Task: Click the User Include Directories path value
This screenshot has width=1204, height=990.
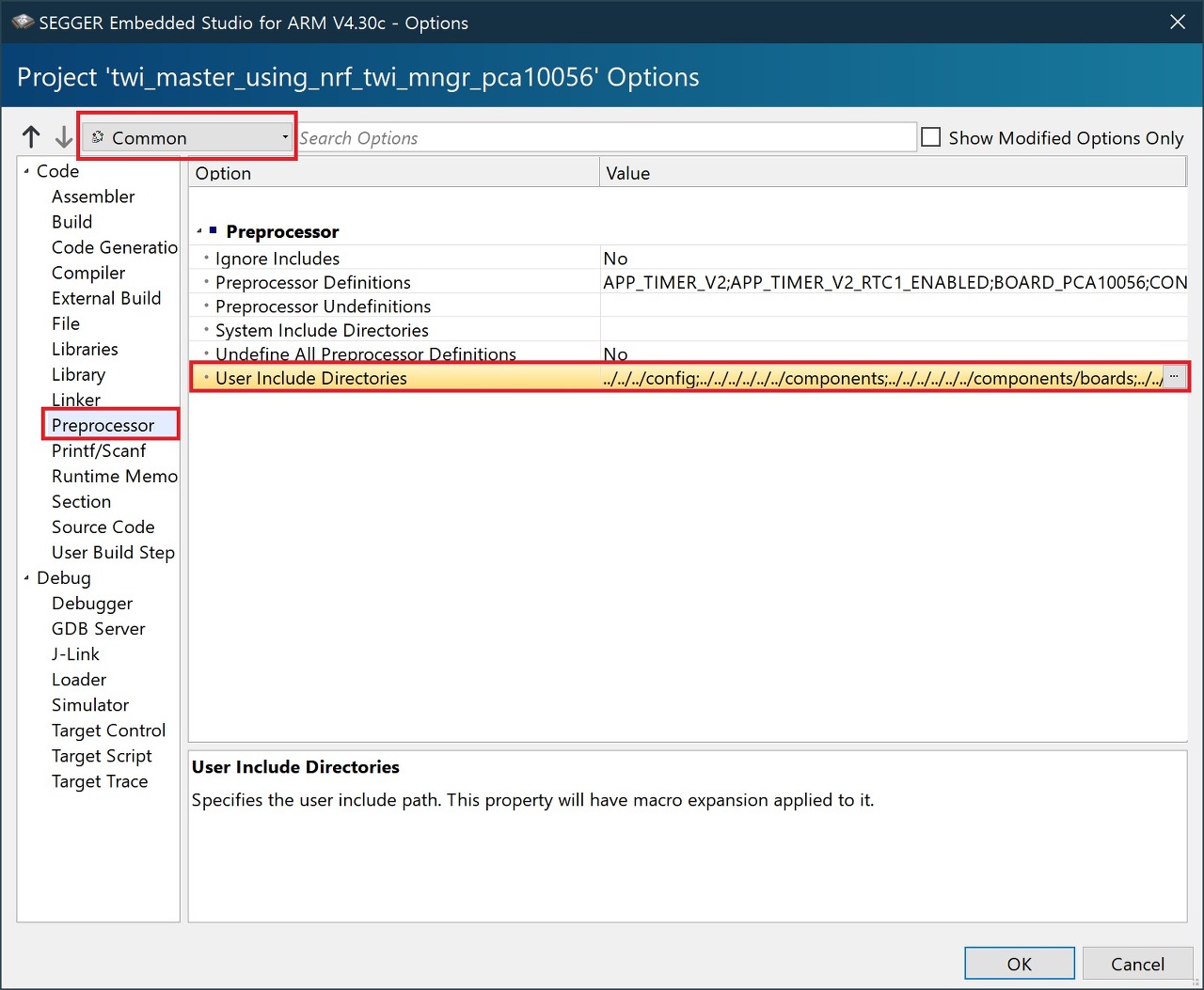Action: [882, 377]
